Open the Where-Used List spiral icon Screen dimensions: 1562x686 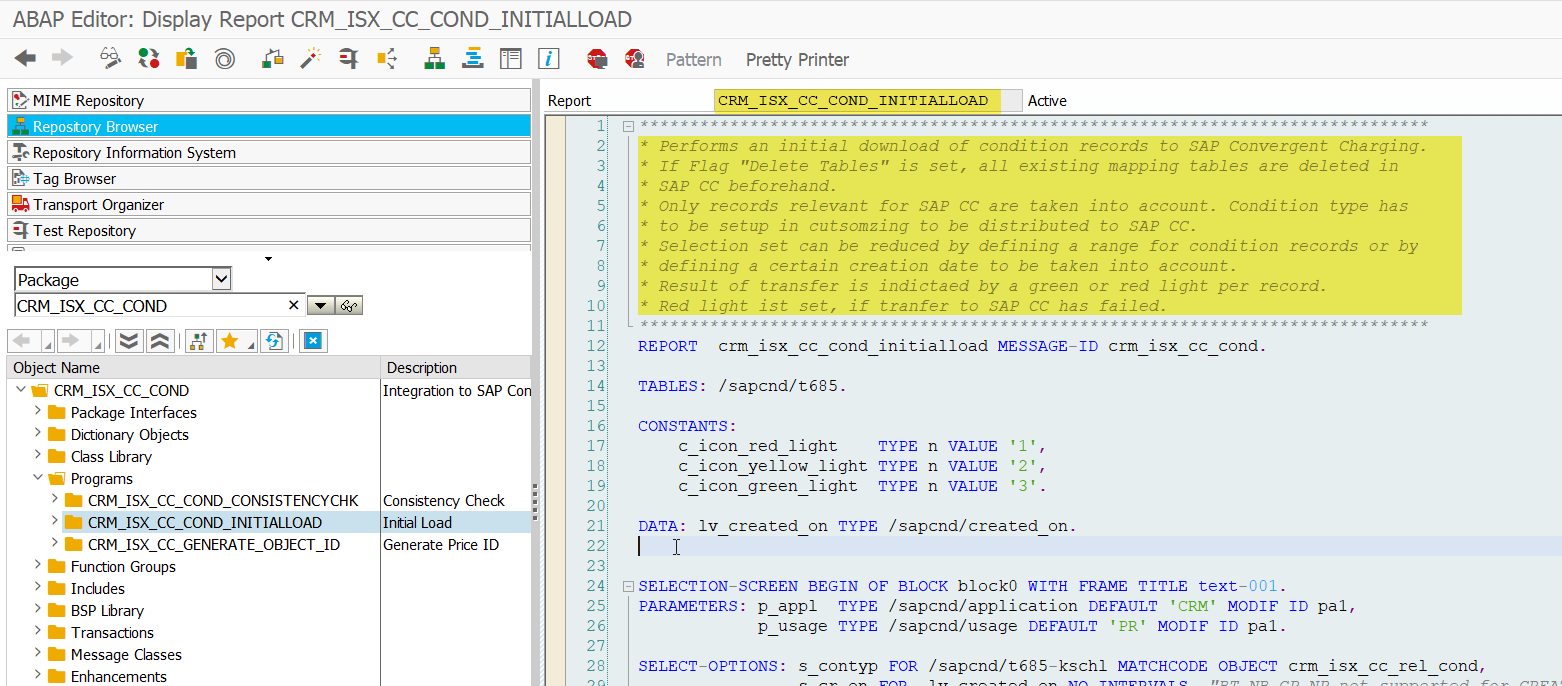[224, 59]
